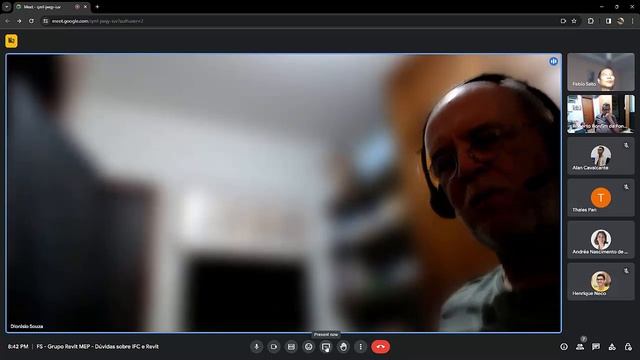Select Andréa Nascimento's tile
Screen dimensions: 640x360
[601, 240]
